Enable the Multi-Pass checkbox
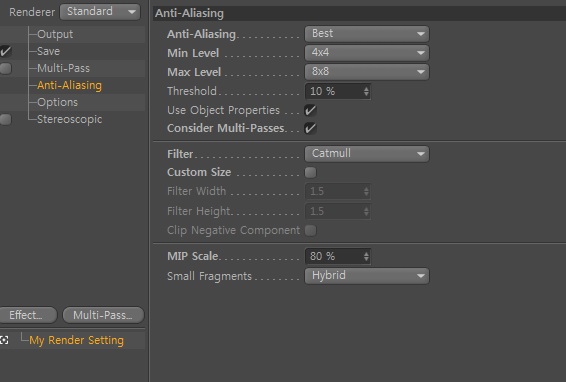The height and width of the screenshot is (382, 566). (5, 68)
